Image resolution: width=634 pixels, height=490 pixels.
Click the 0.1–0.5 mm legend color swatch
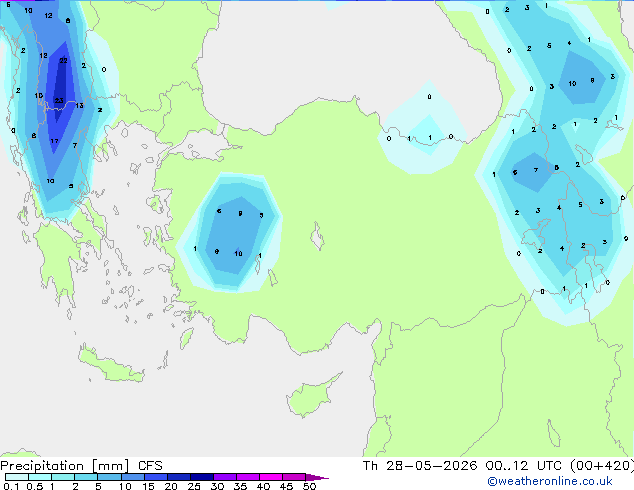[x=17, y=477]
